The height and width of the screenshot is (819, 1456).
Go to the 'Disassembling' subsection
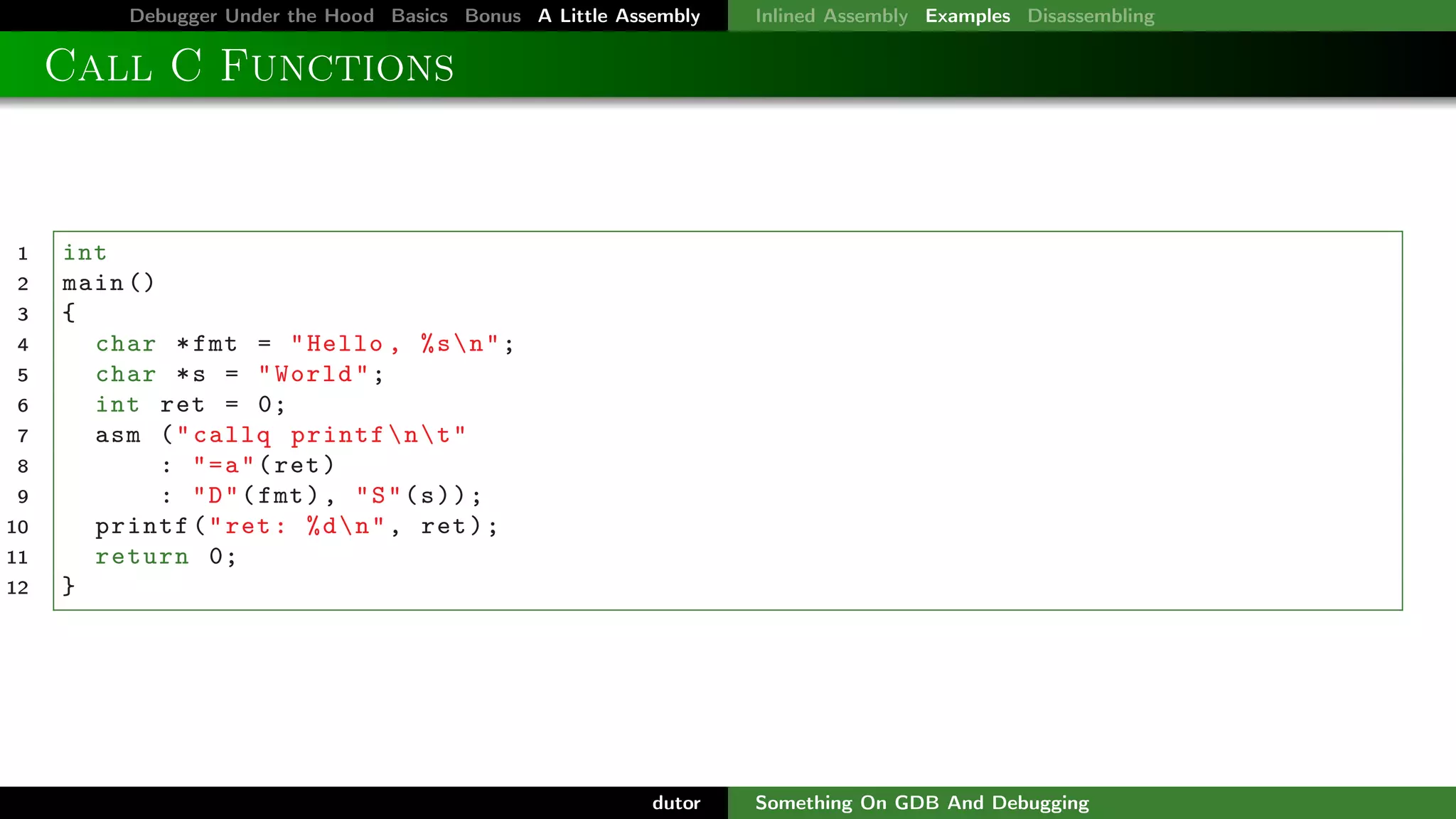(1091, 16)
